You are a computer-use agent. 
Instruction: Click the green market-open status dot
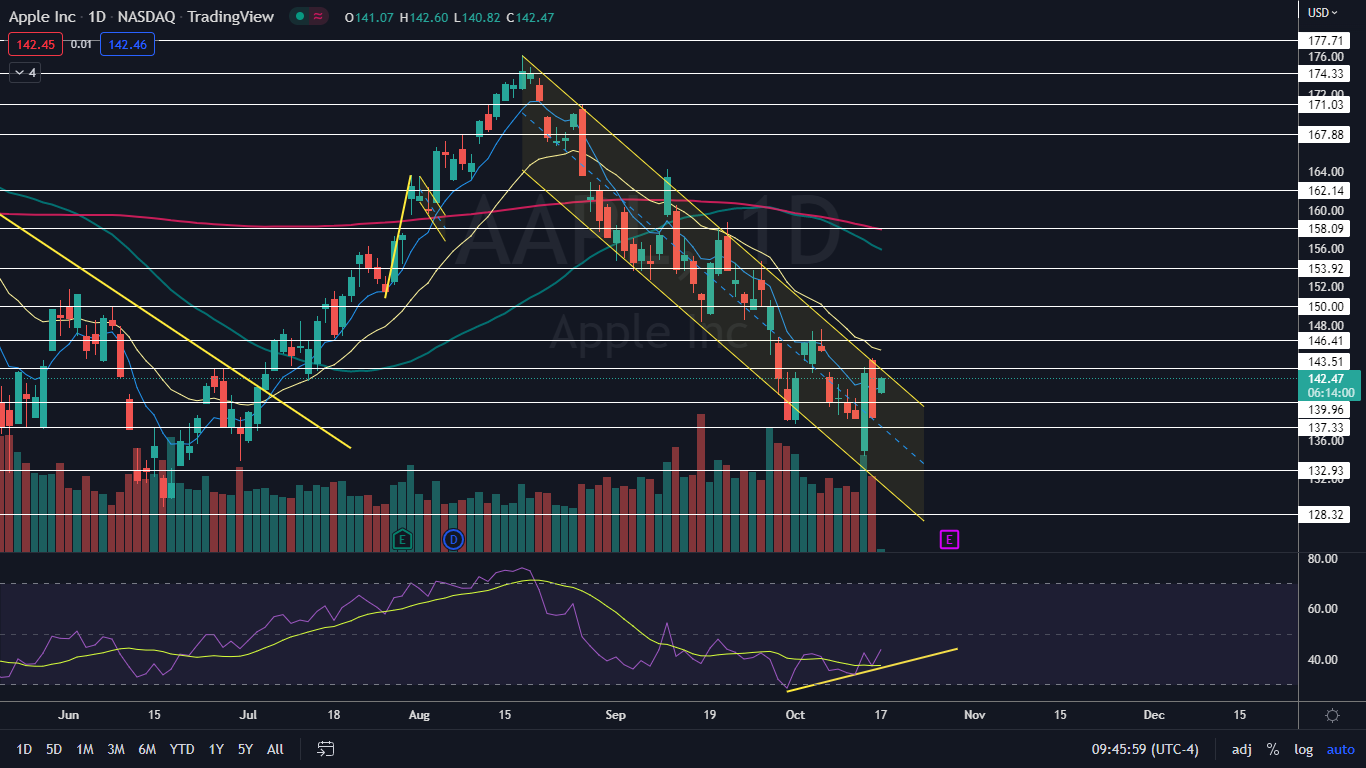298,17
